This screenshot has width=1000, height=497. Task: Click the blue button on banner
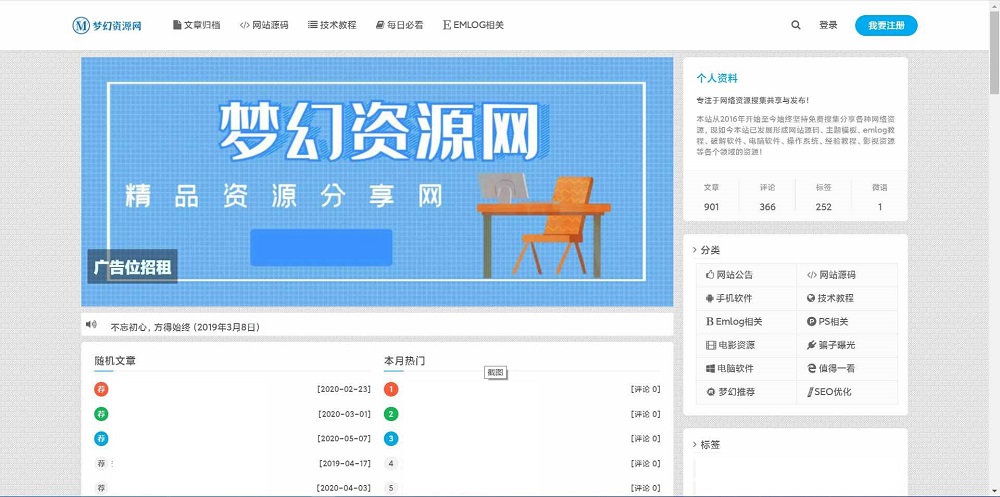(321, 248)
